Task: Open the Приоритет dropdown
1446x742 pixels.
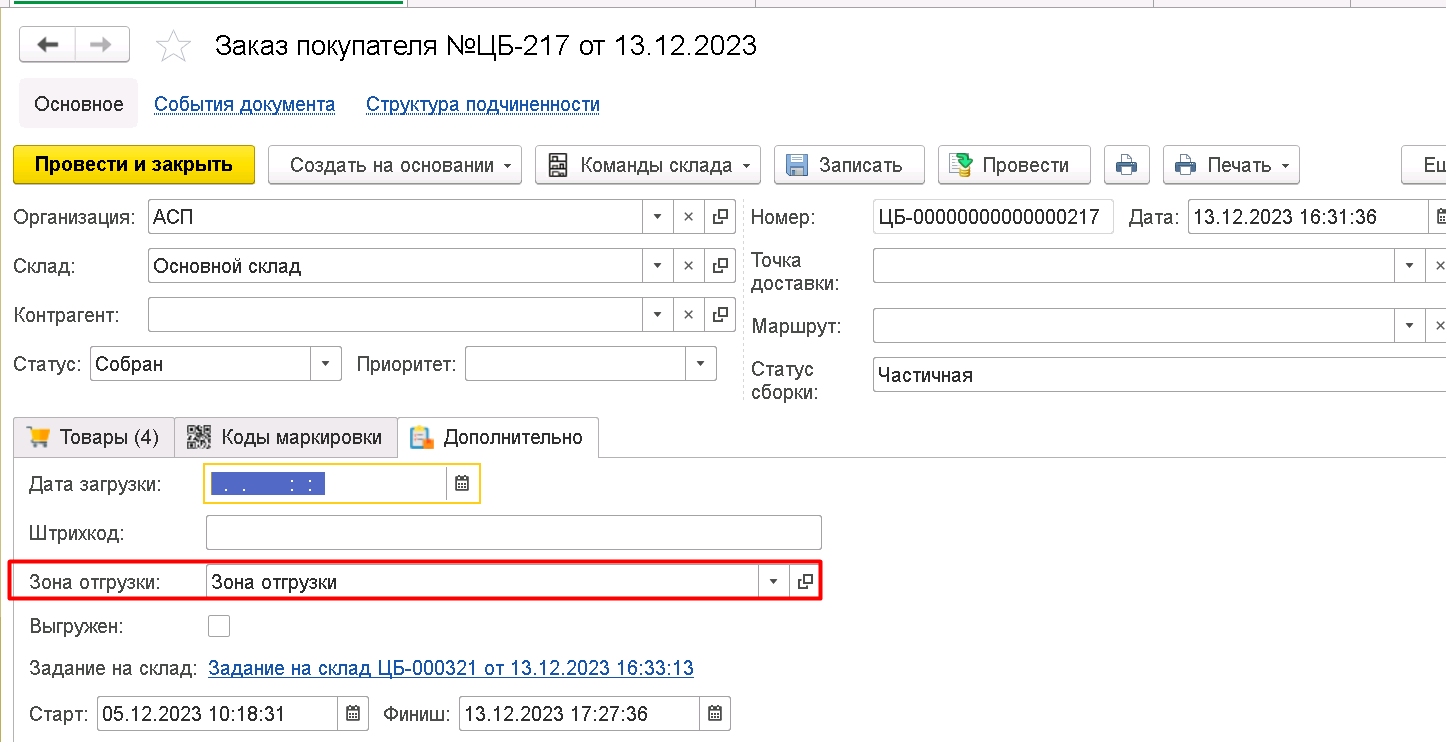Action: (x=700, y=364)
